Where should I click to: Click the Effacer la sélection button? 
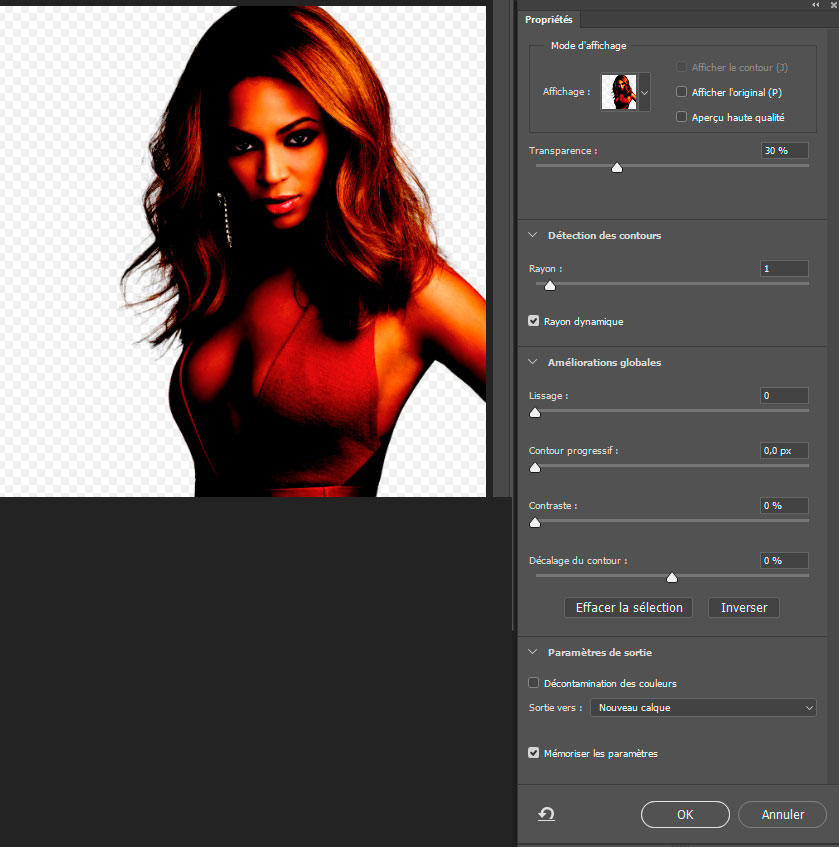629,607
